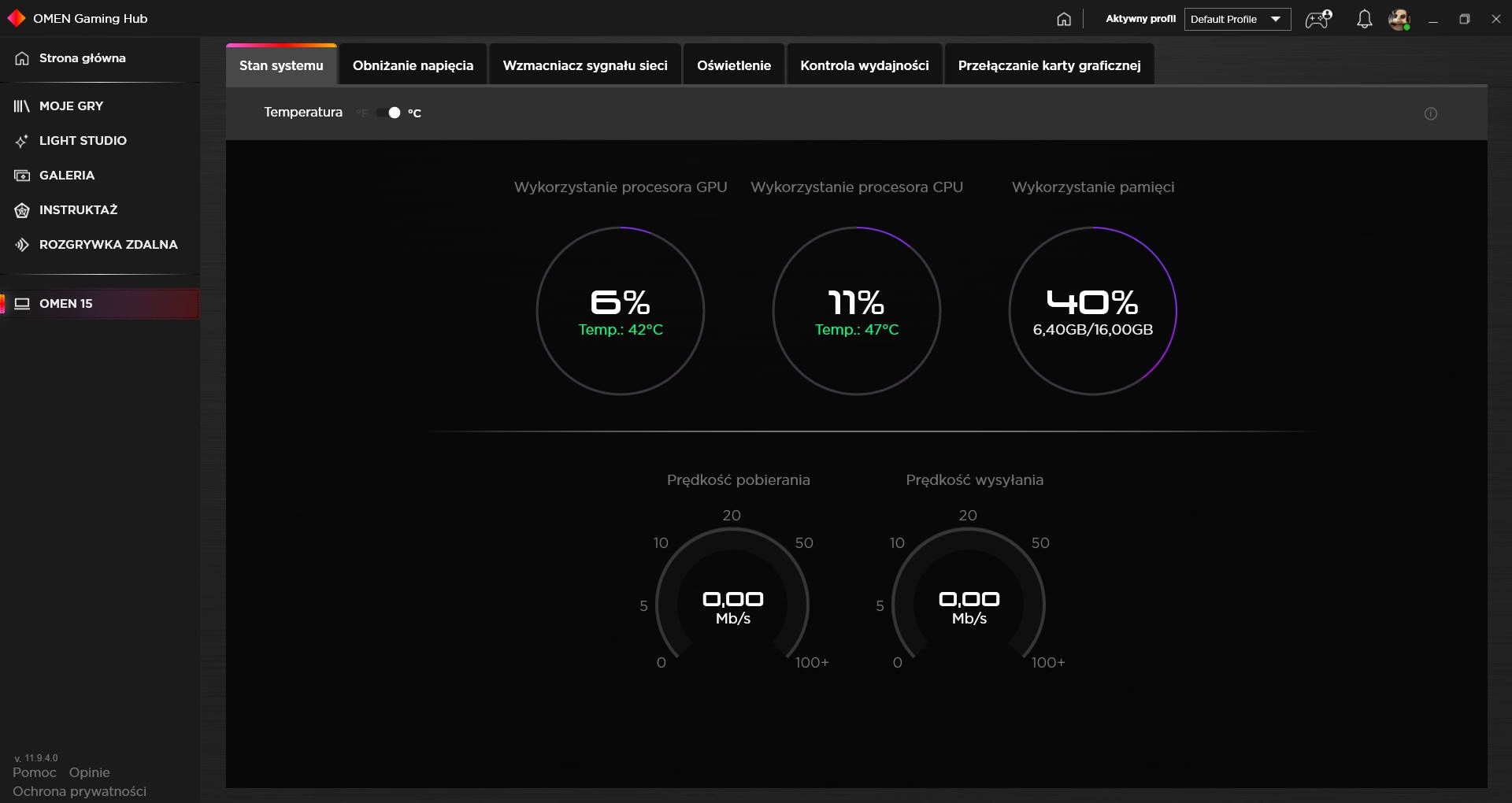The height and width of the screenshot is (803, 1512).
Task: Toggle temperature unit between °F and °C
Action: pos(389,113)
